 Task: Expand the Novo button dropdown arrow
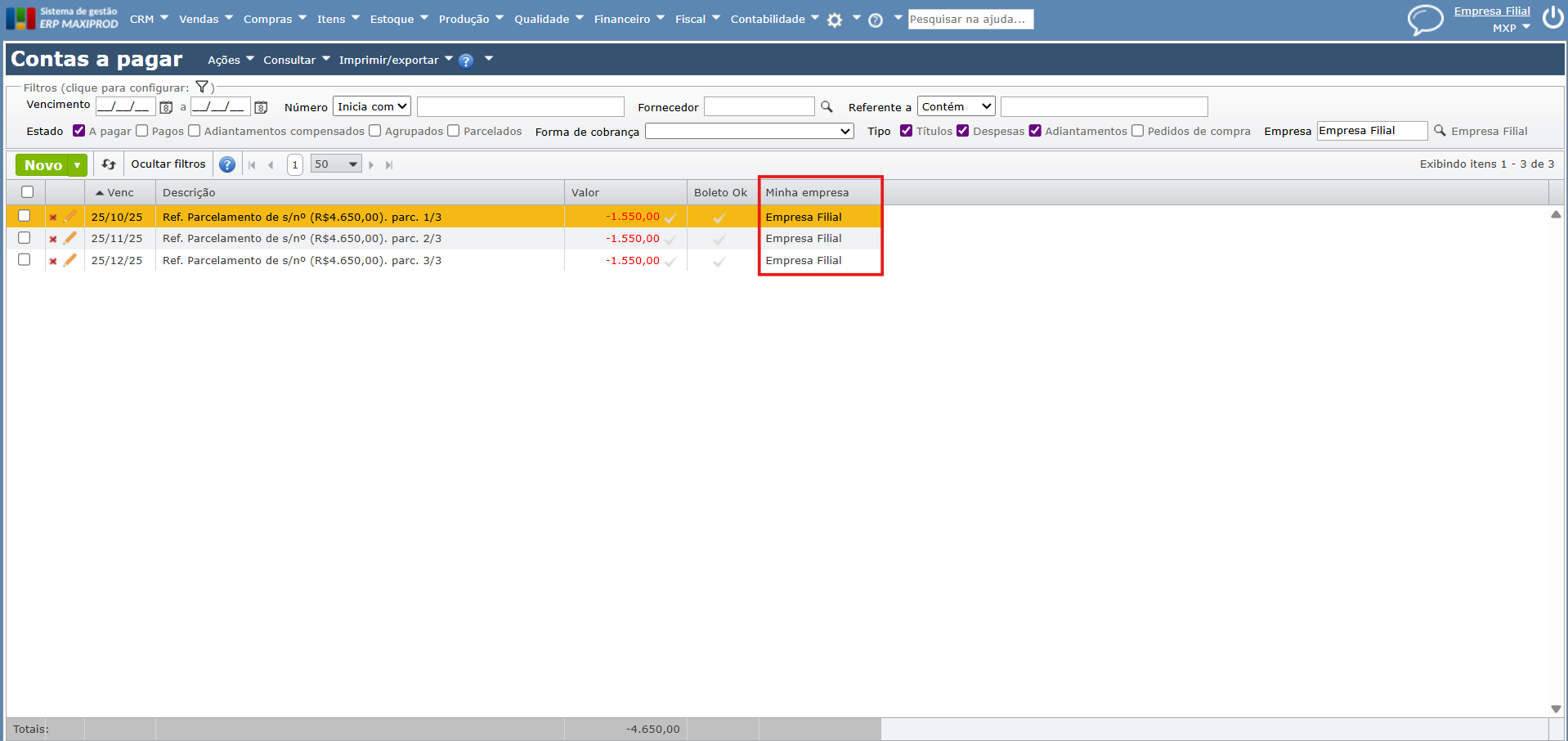(x=78, y=165)
